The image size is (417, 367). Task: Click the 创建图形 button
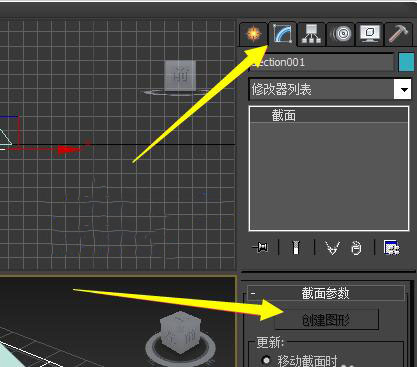326,320
